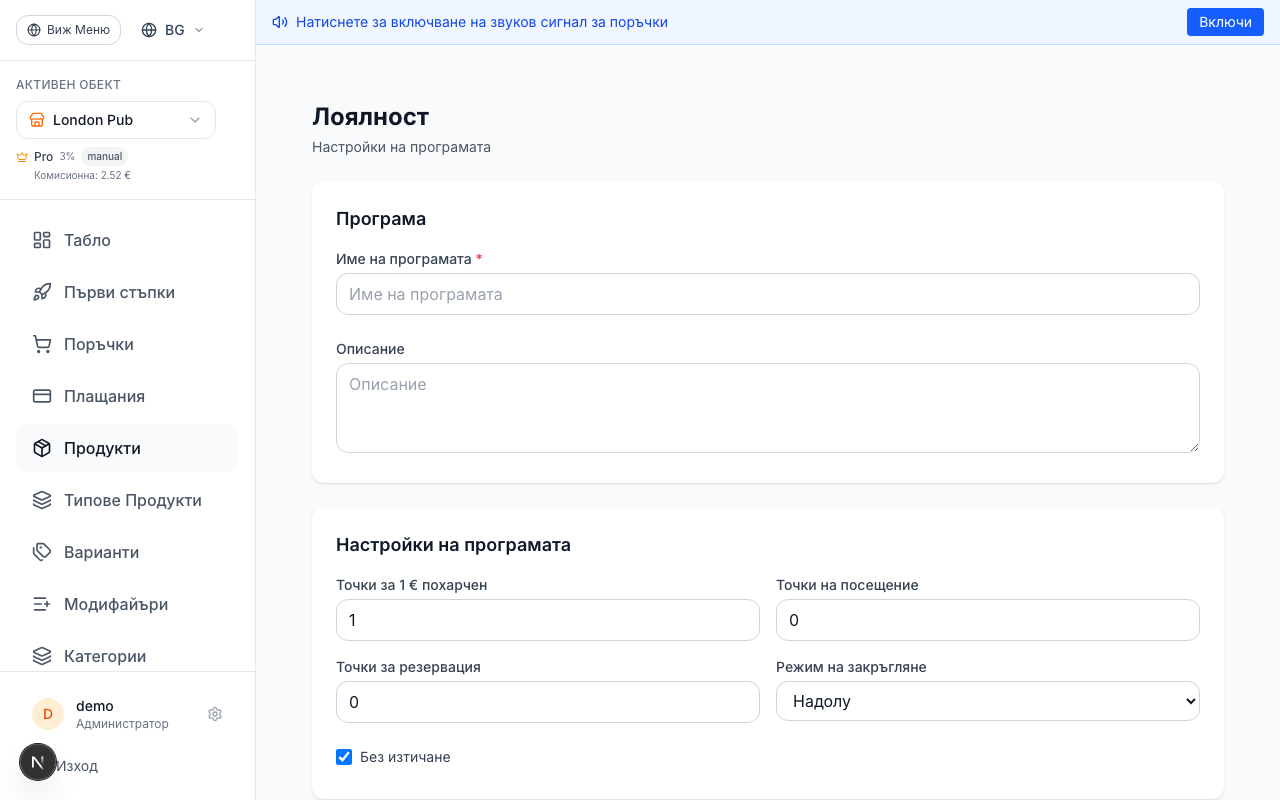
Task: Open the BG language dropdown
Action: [x=173, y=30]
